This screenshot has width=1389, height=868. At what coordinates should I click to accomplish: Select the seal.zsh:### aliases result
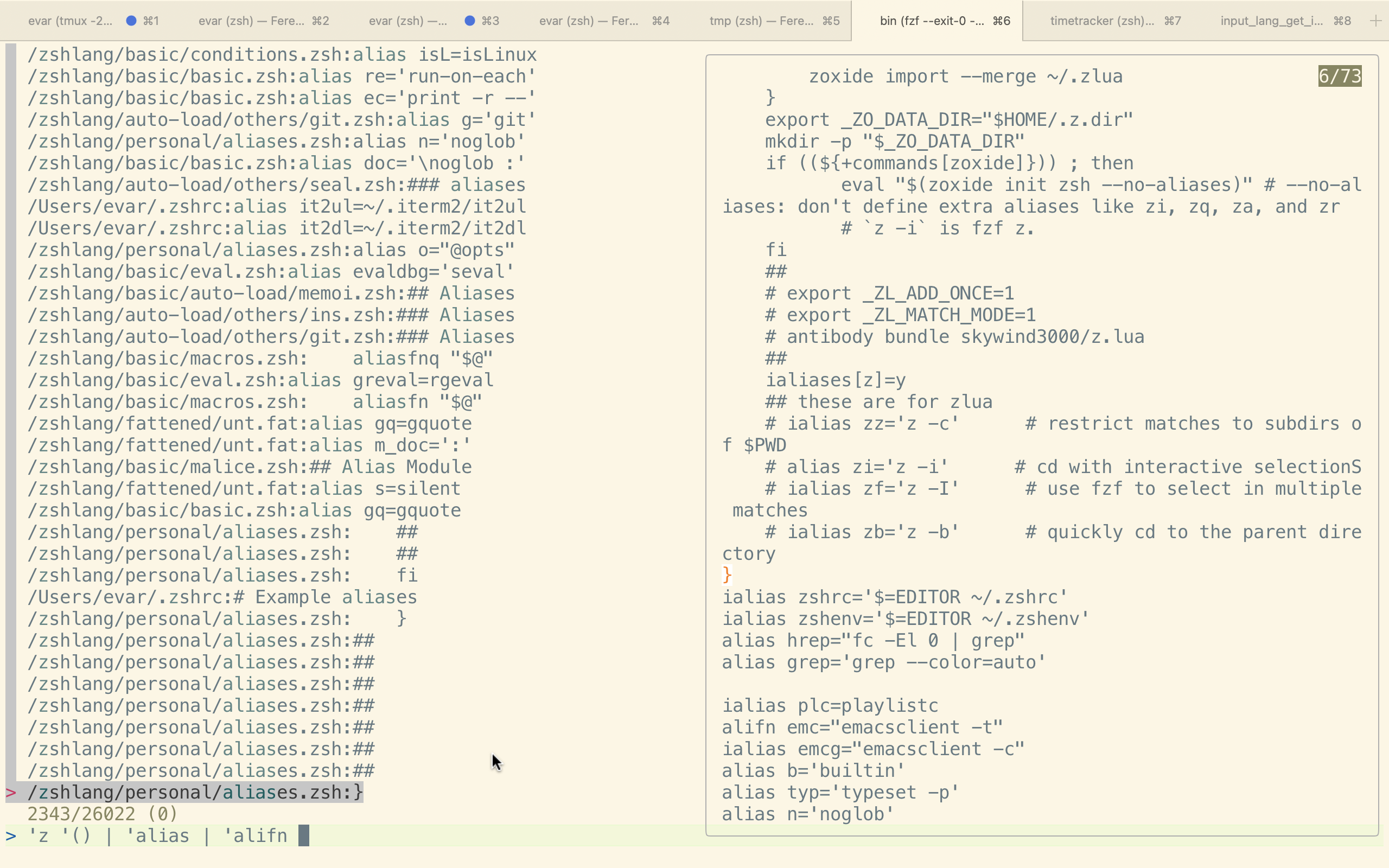[277, 185]
